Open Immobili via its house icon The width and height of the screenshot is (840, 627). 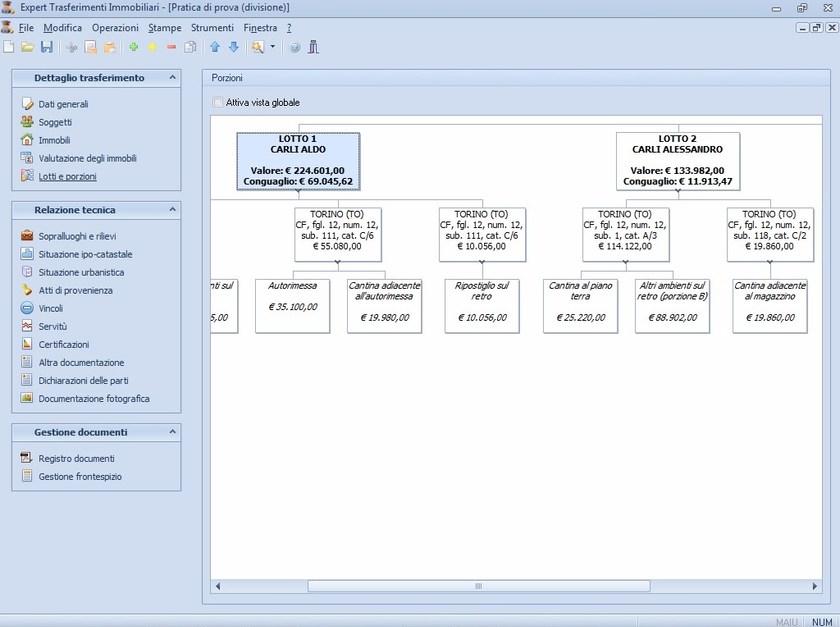tap(28, 140)
